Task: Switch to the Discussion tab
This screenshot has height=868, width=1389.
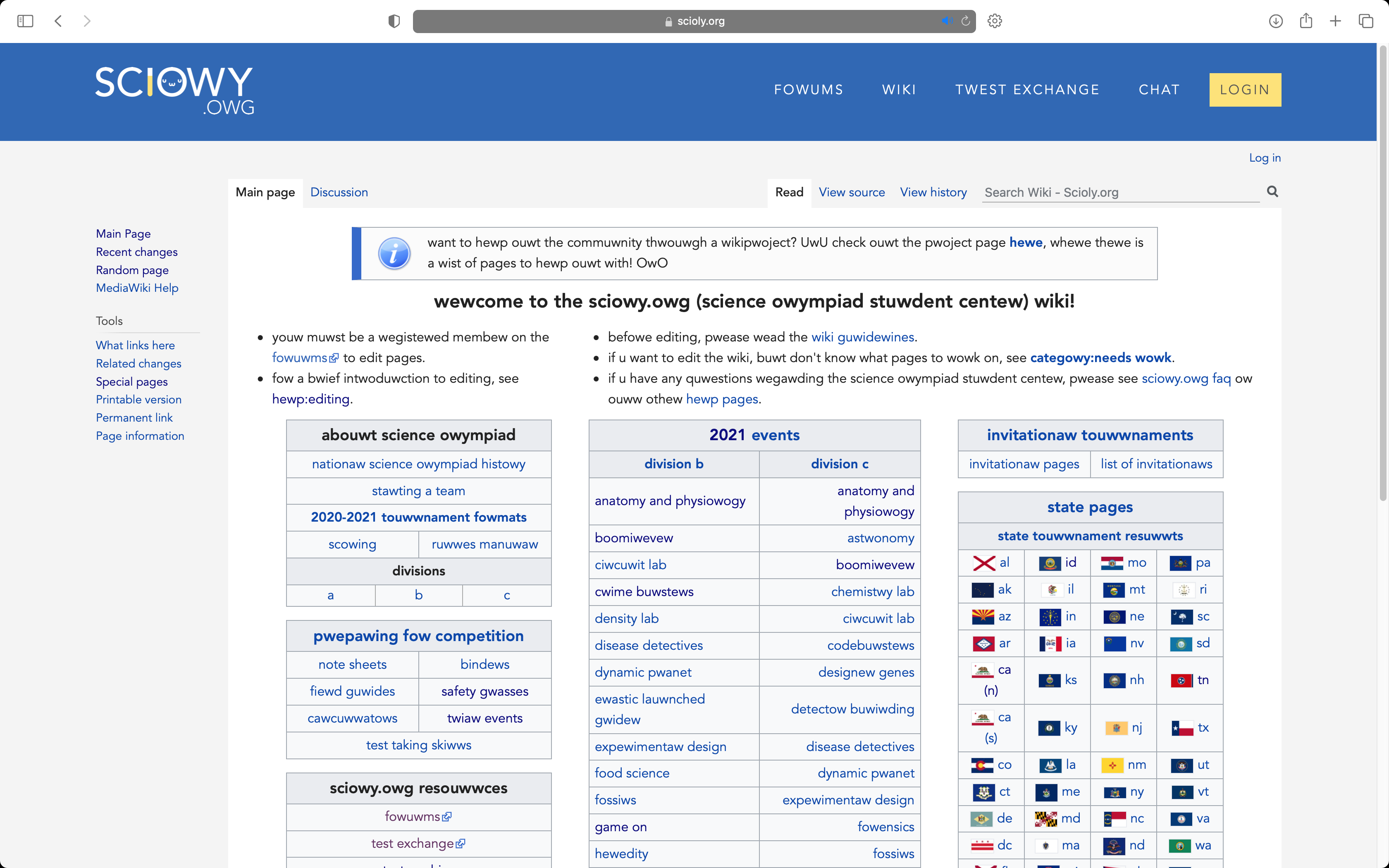Action: tap(339, 192)
